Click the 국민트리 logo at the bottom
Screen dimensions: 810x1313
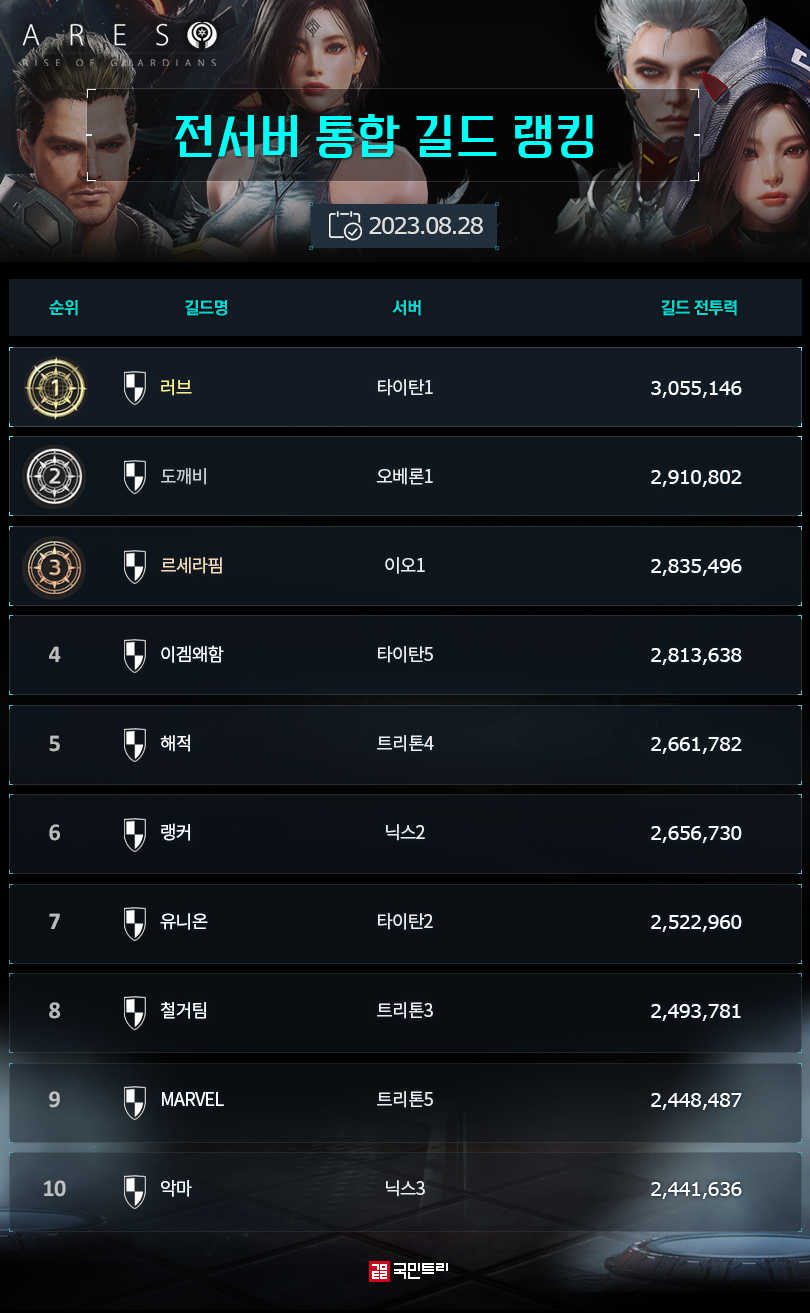tap(409, 1271)
